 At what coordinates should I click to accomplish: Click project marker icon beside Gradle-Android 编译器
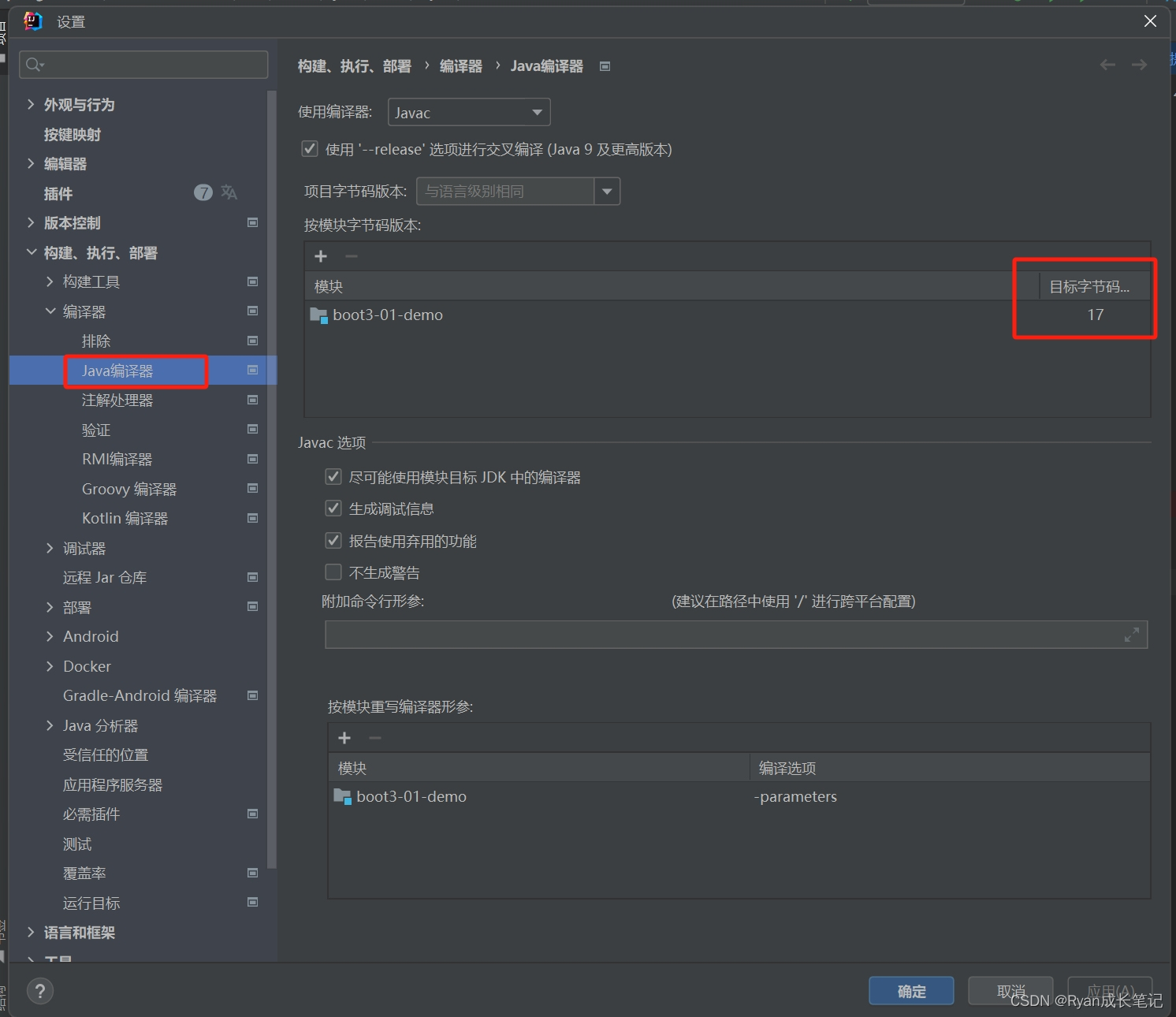coord(253,695)
